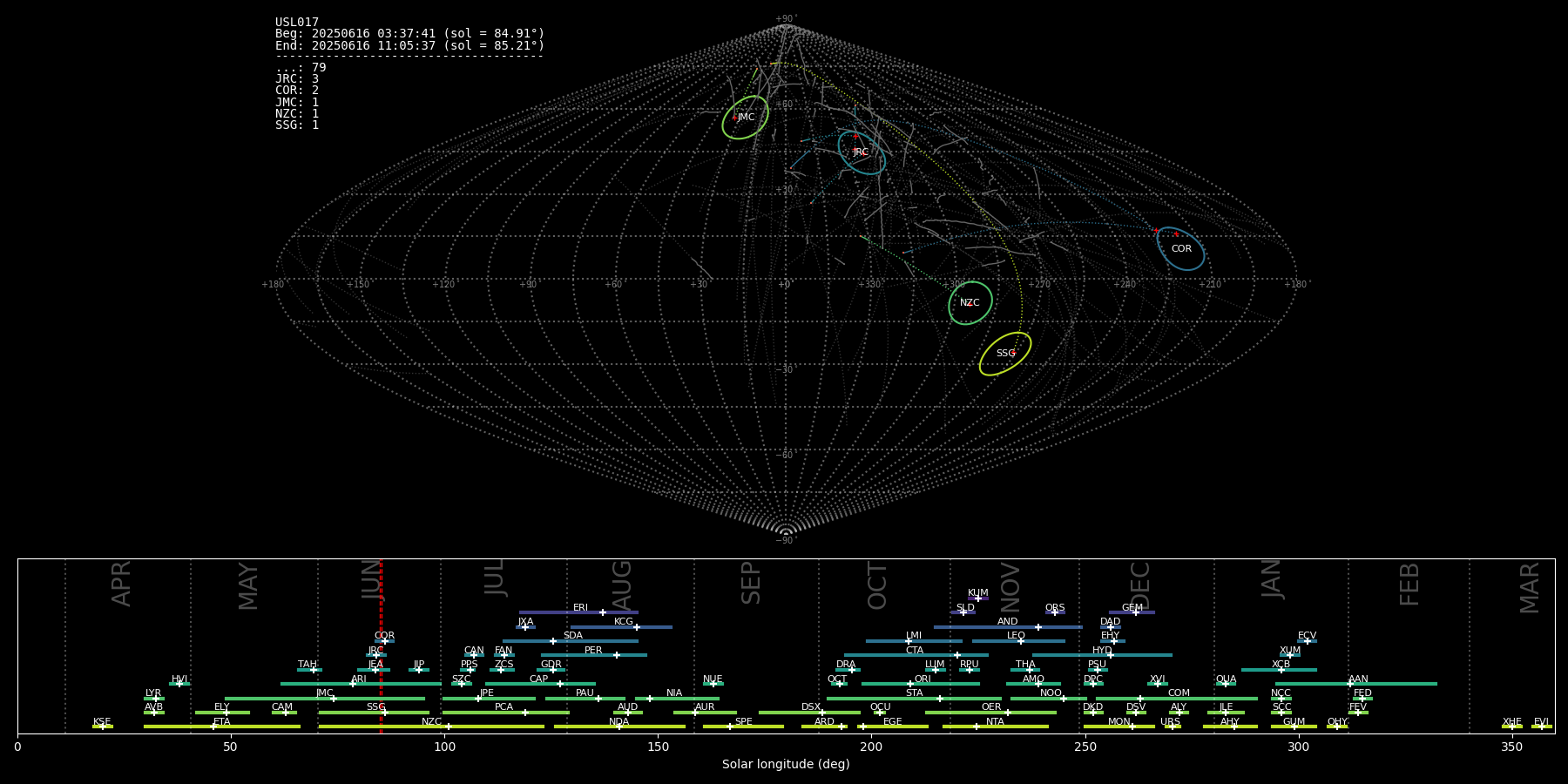The image size is (1568, 784).
Task: Click the 'SSG: 1' legend entry
Action: coord(297,125)
